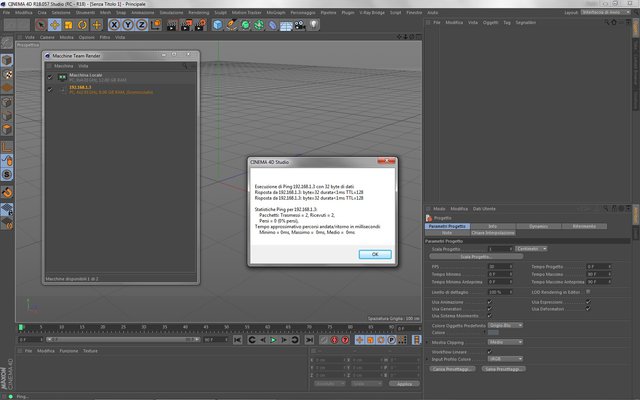The image size is (640, 400).
Task: Enable Snap with the S sidebar icon
Action: (7, 174)
